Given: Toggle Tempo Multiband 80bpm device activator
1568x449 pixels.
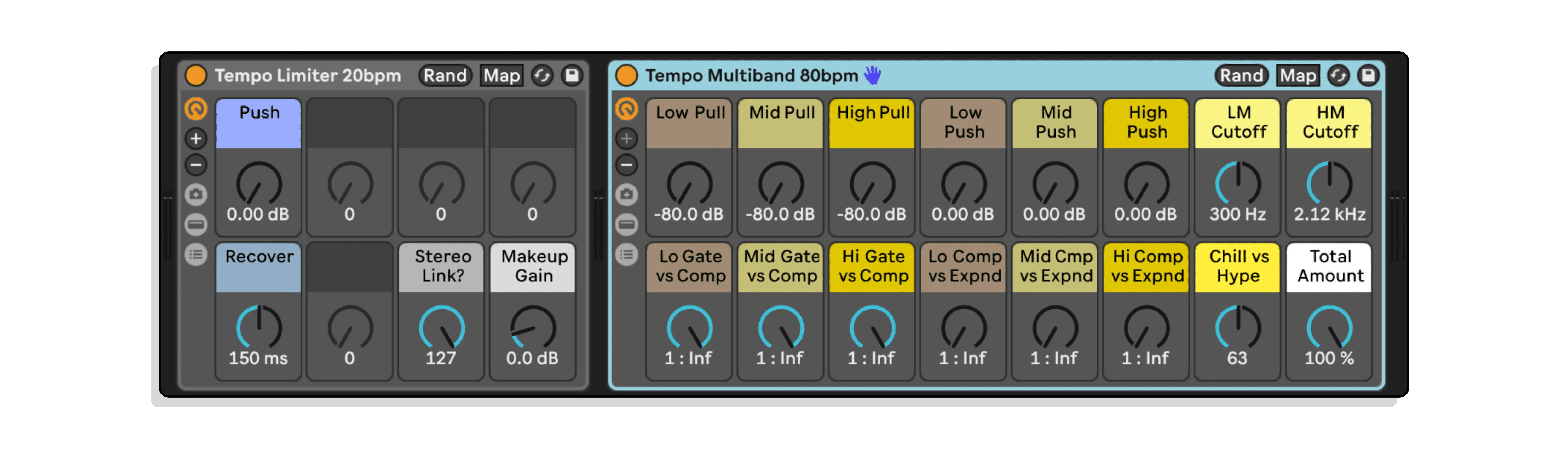Looking at the screenshot, I should pos(626,75).
